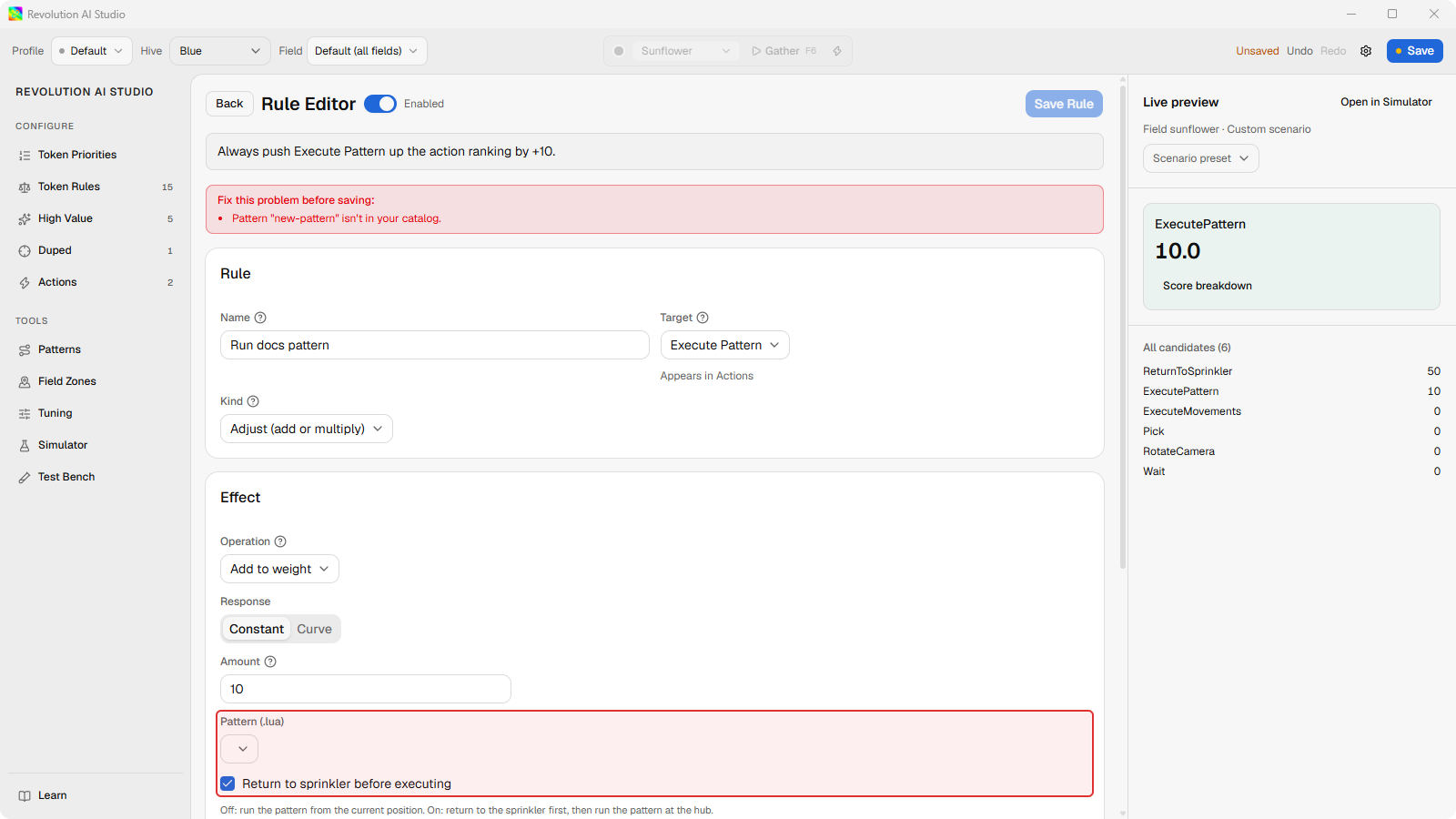Open the Simulator tool
Viewport: 1456px width, 819px height.
(x=95, y=445)
